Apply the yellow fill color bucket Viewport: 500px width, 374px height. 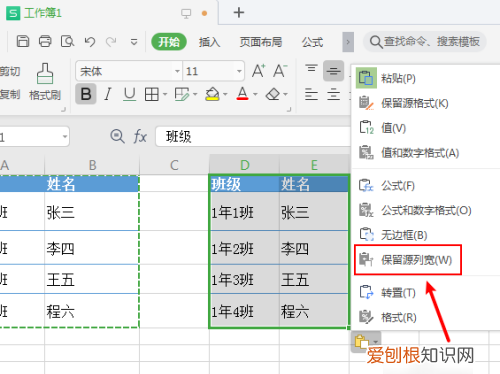pos(212,94)
